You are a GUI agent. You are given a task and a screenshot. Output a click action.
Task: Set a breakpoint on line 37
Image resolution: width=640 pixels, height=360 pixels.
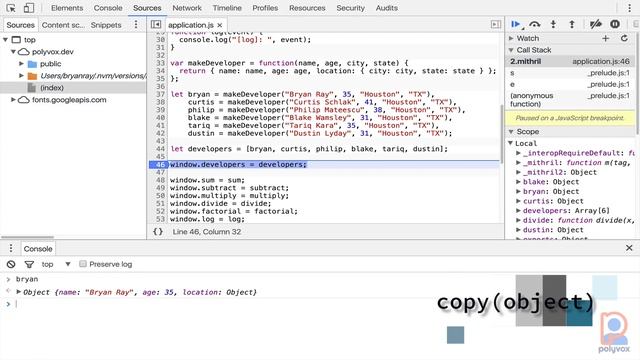point(160,94)
